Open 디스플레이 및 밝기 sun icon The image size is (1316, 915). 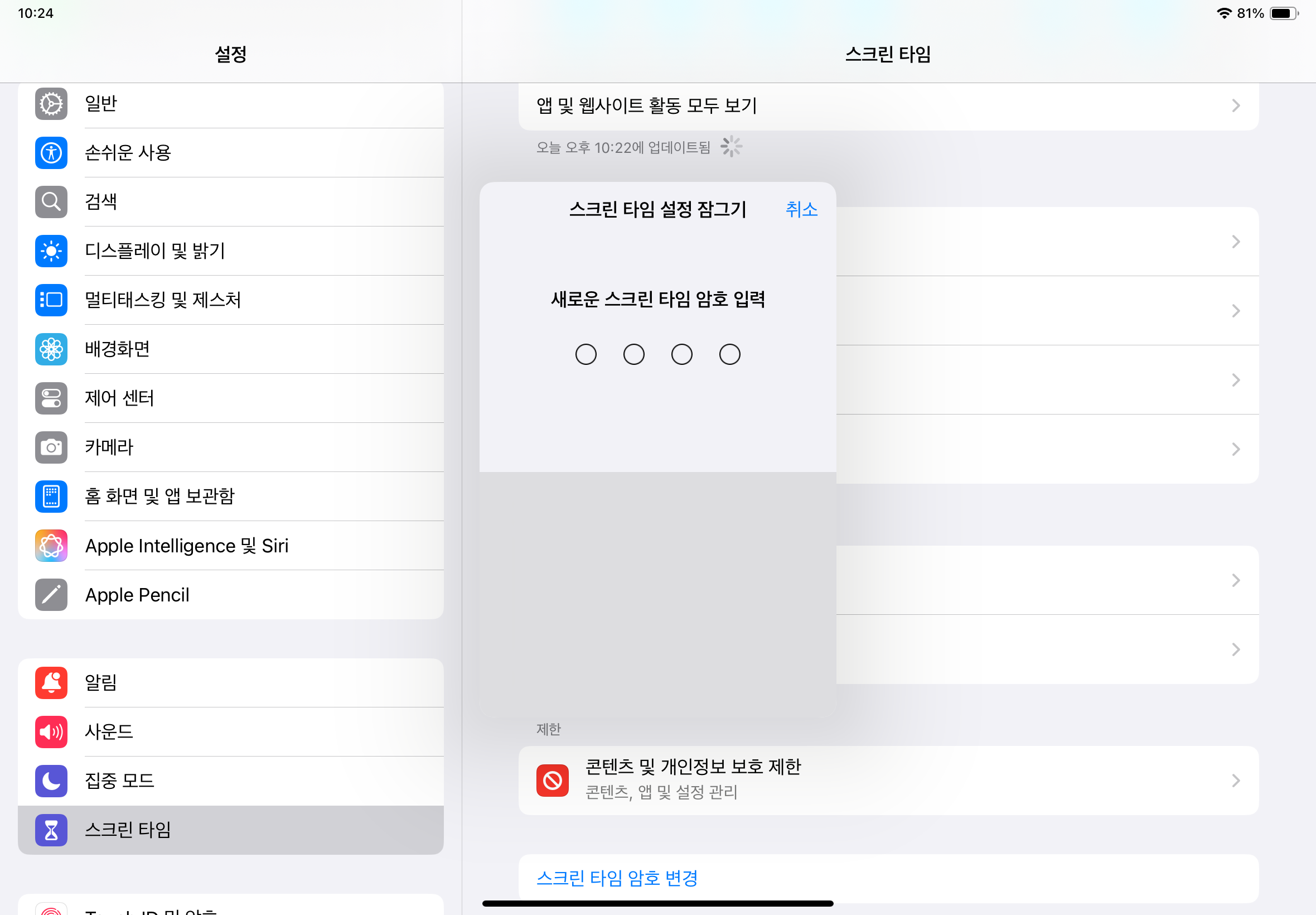pyautogui.click(x=51, y=251)
